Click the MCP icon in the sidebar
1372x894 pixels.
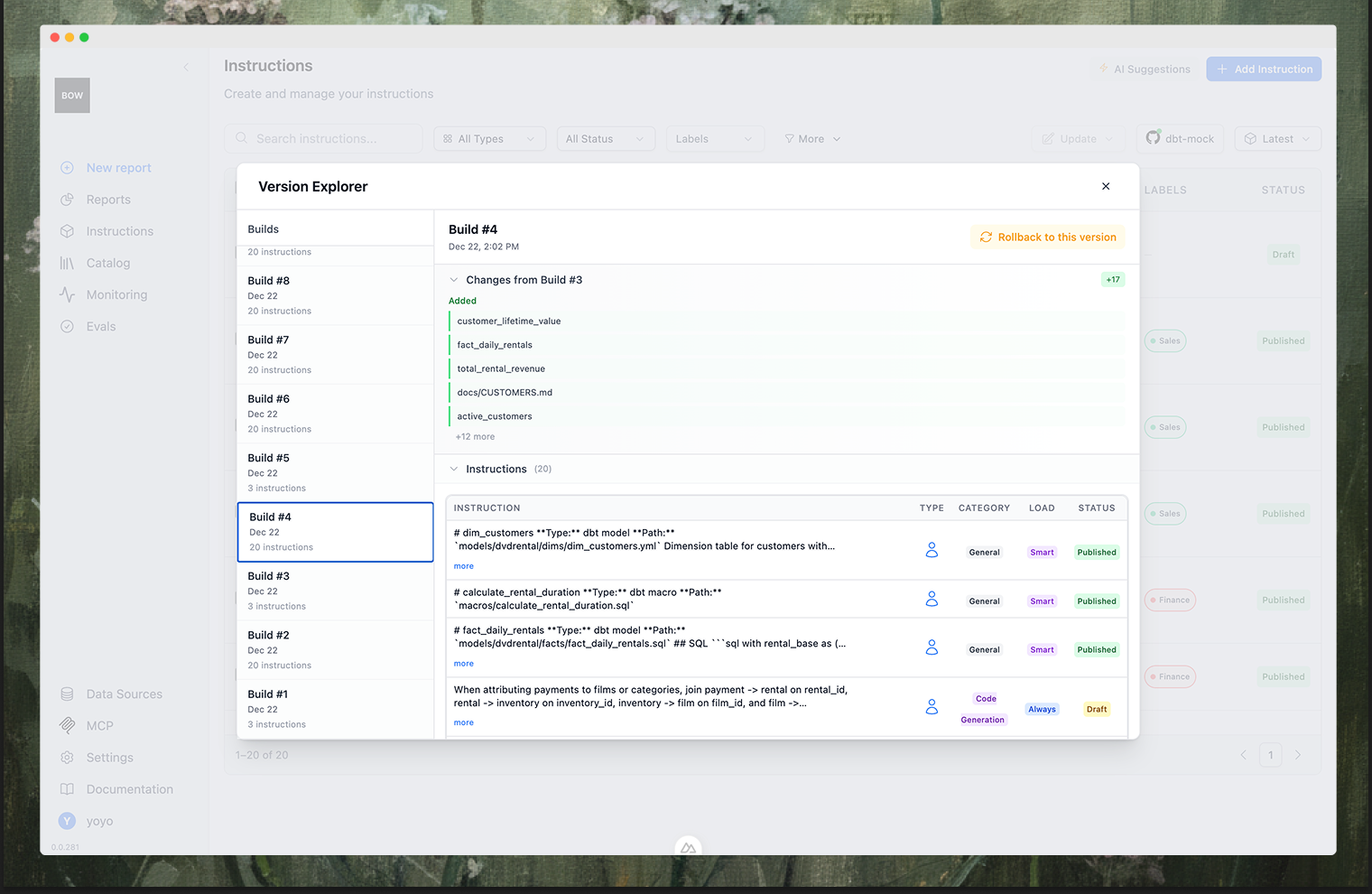click(68, 725)
